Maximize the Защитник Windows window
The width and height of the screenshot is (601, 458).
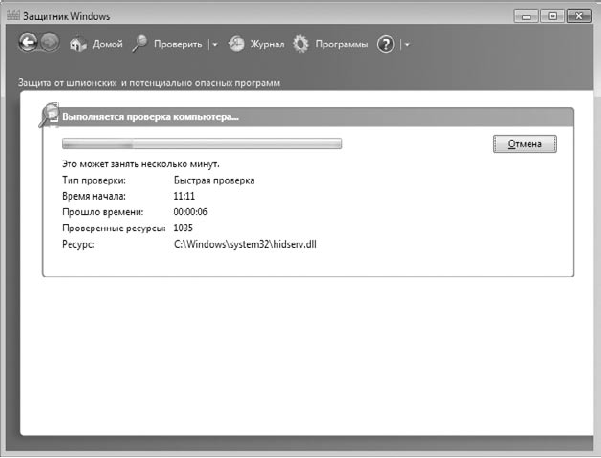click(x=552, y=16)
